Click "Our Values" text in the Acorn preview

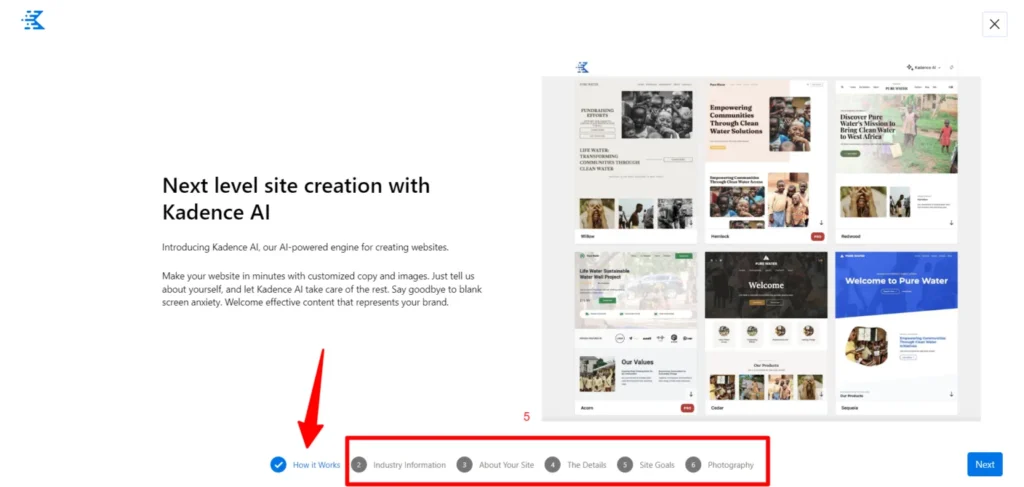637,361
